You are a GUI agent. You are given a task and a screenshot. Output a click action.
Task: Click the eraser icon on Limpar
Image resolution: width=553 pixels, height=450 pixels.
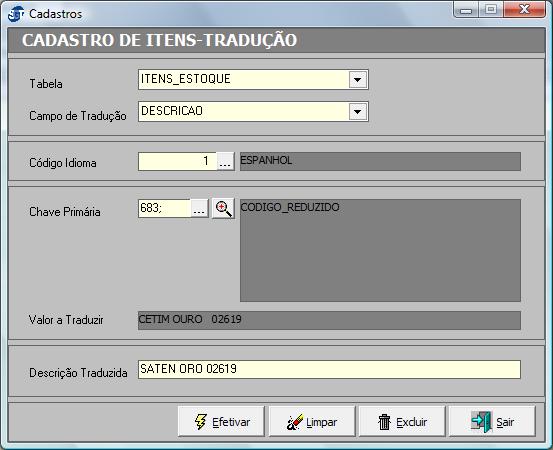tap(294, 422)
